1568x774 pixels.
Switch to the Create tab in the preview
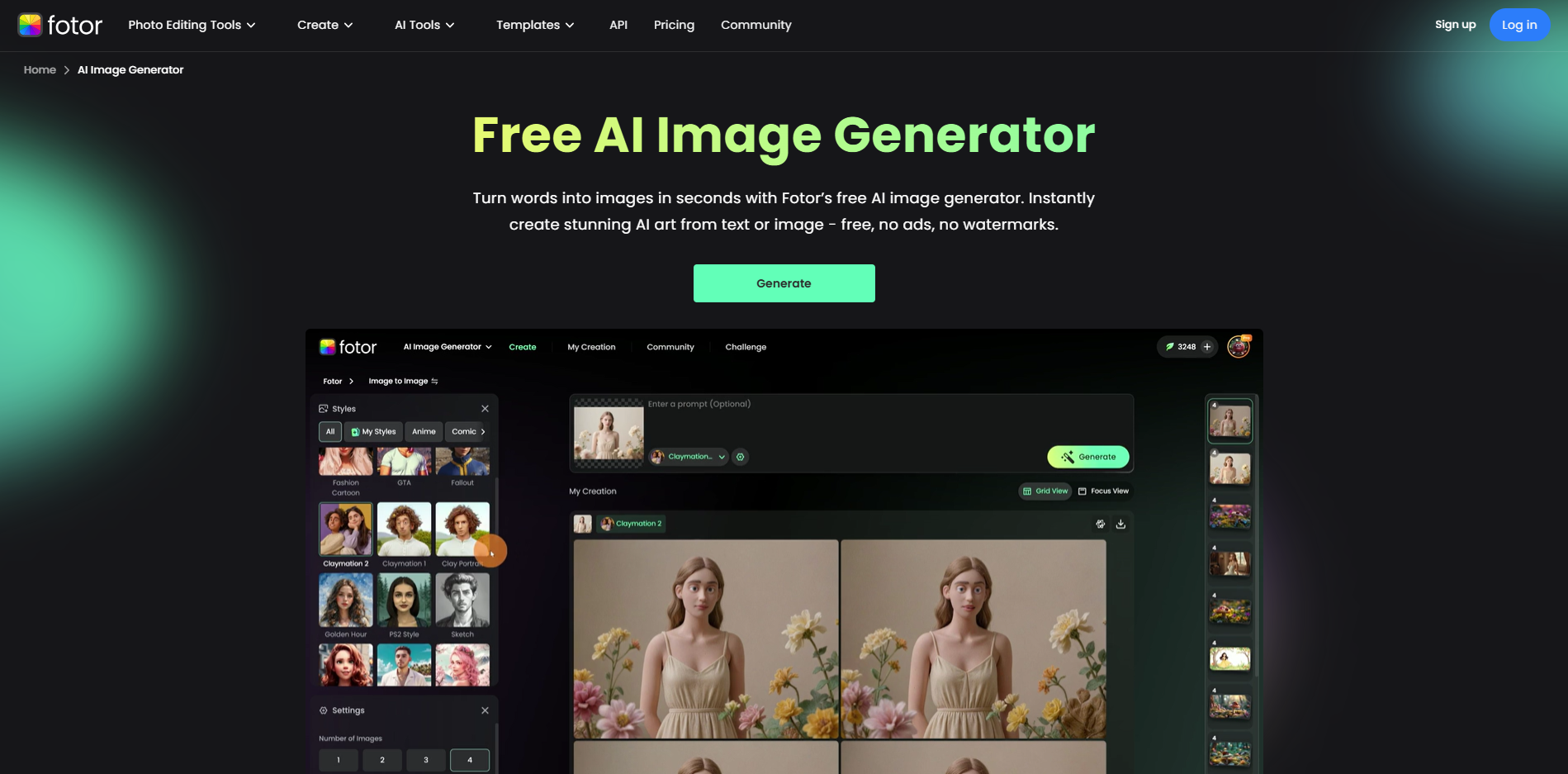point(523,347)
